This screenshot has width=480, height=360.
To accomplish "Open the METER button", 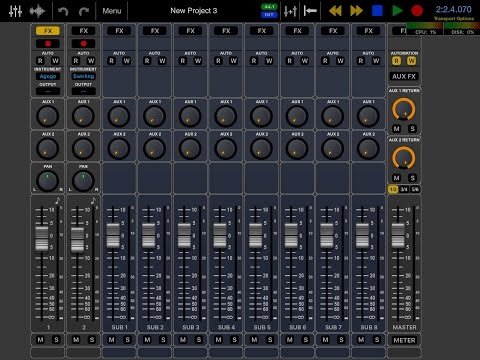I will (404, 340).
